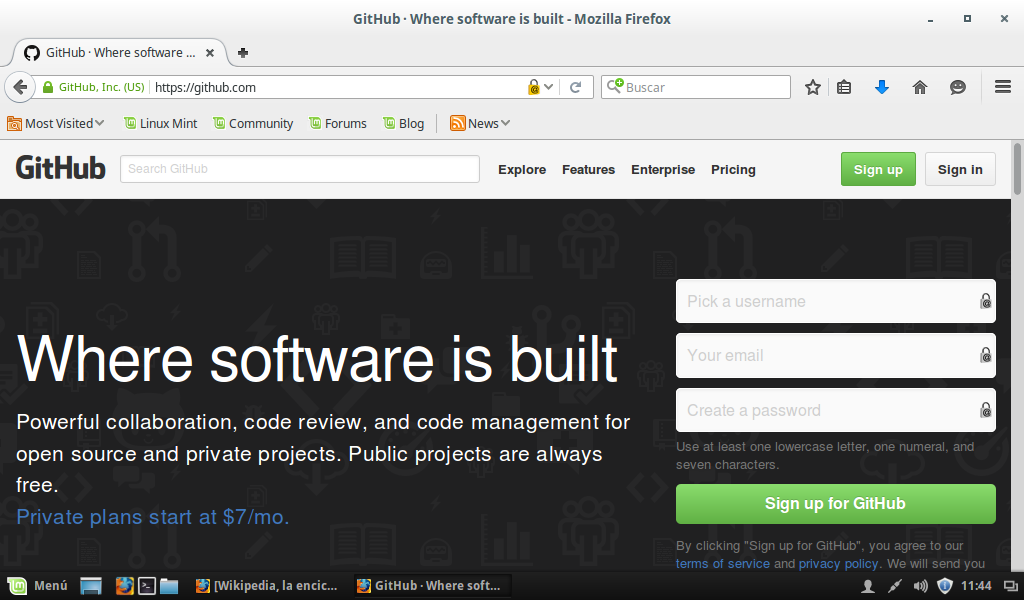Viewport: 1024px width, 600px height.
Task: Bookmark this page with the star icon
Action: click(812, 87)
